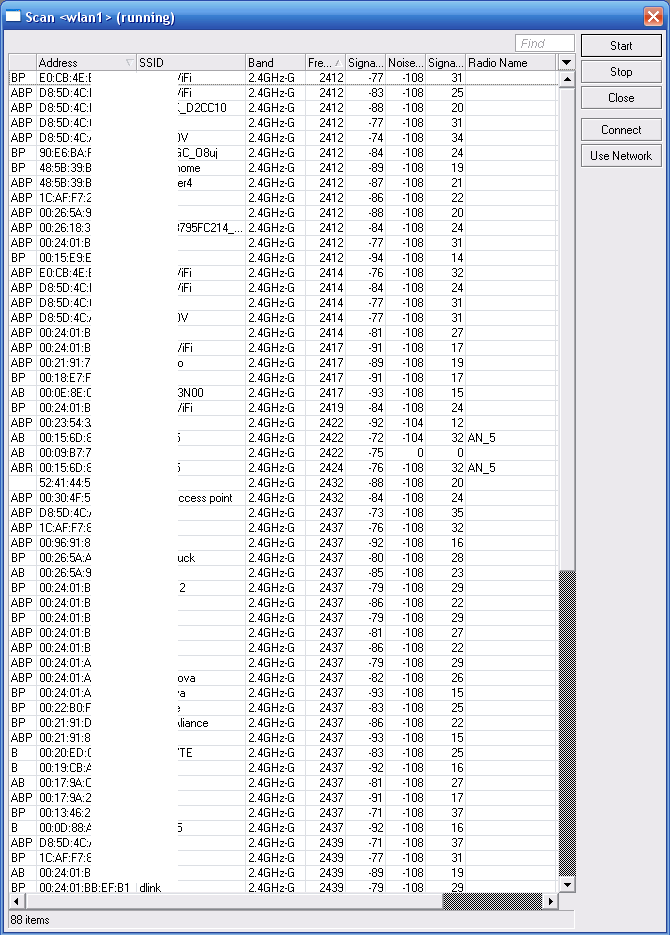670x935 pixels.
Task: Select the row ending in 'ccess point'
Action: (x=283, y=498)
